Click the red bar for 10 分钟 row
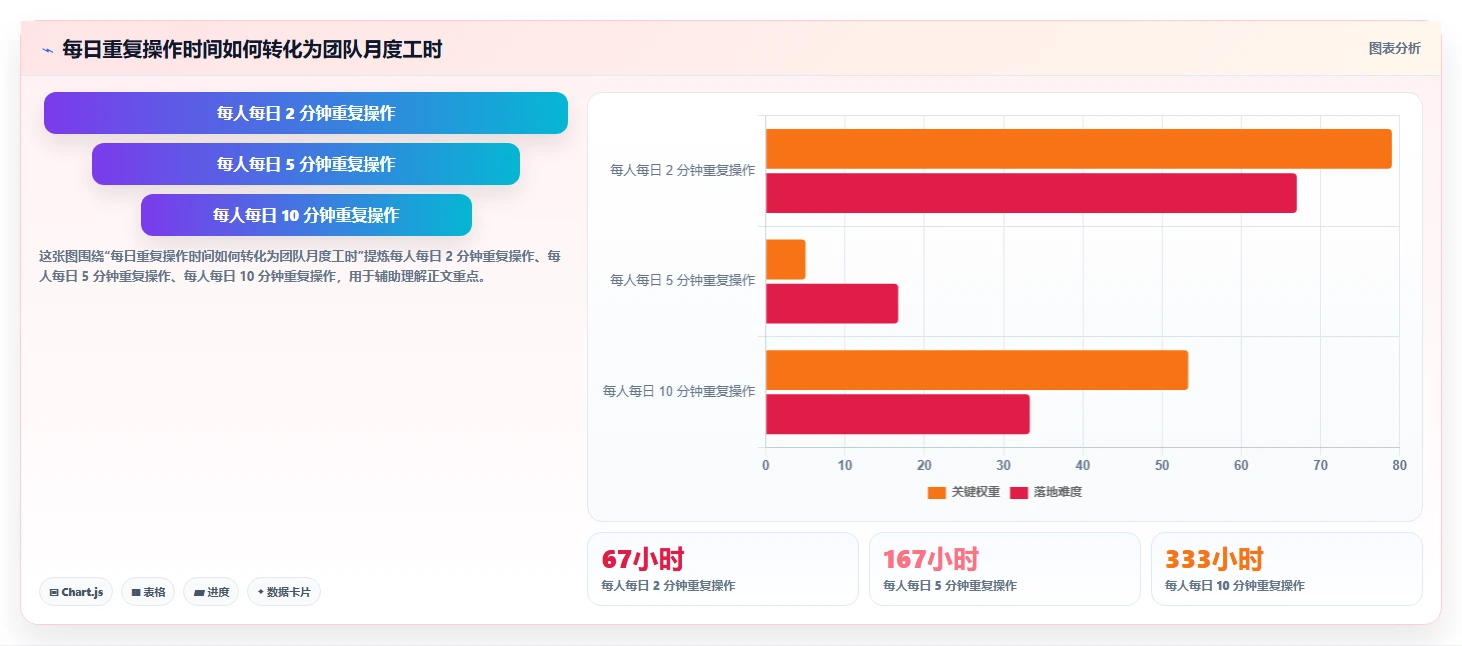Image resolution: width=1462 pixels, height=646 pixels. (898, 414)
